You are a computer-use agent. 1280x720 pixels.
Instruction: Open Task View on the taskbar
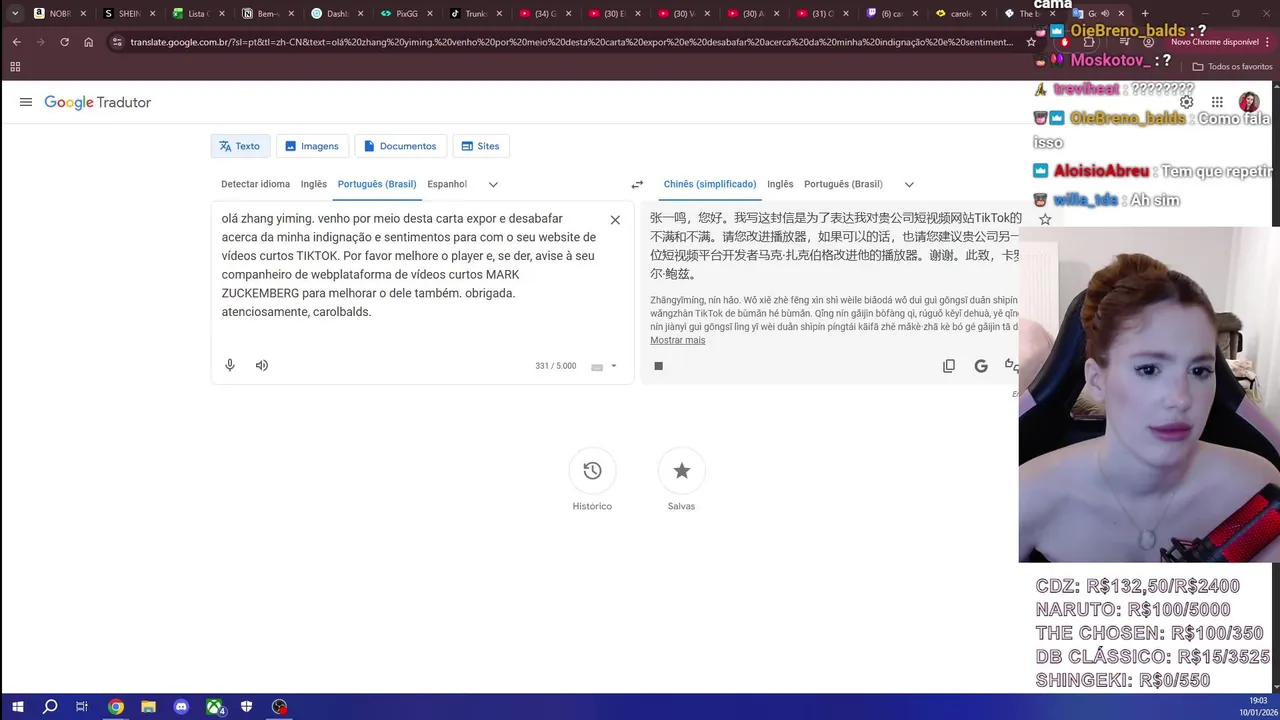pyautogui.click(x=82, y=707)
